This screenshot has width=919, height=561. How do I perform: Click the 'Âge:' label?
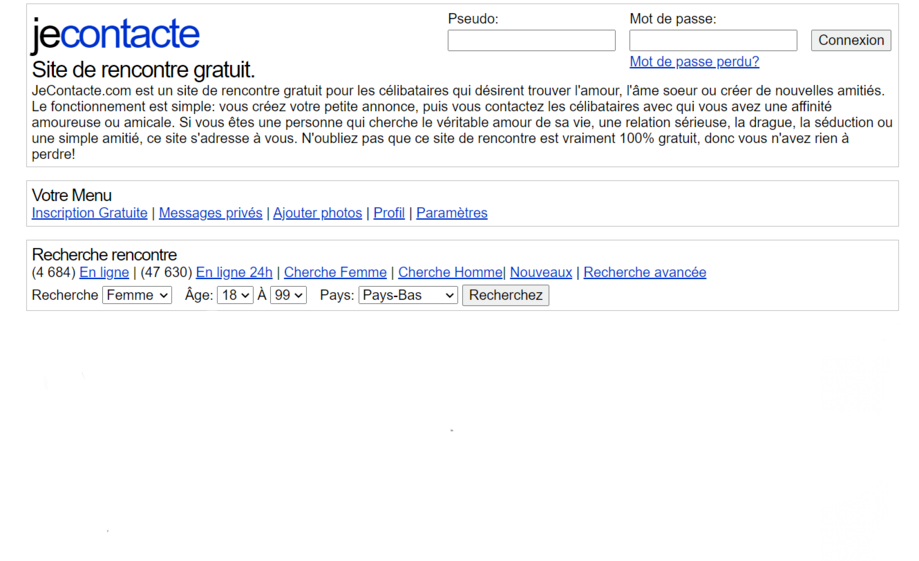click(199, 294)
